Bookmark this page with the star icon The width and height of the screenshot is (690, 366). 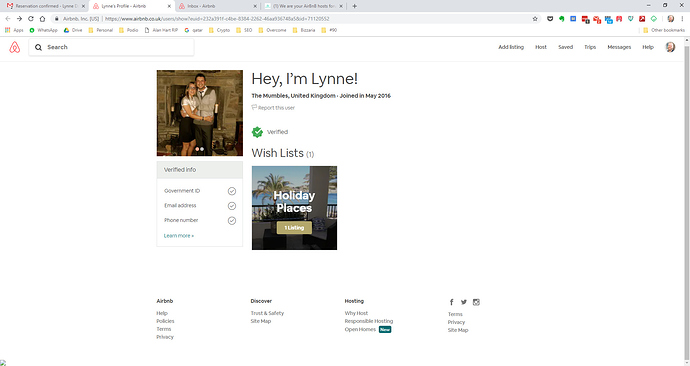point(535,18)
